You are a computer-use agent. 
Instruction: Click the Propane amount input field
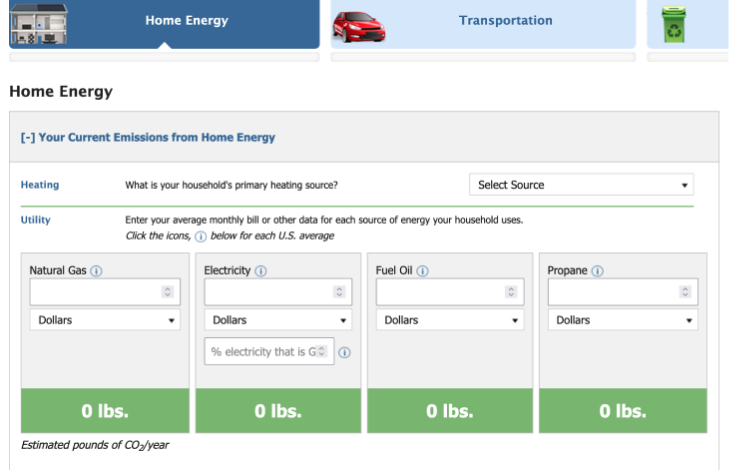(623, 292)
